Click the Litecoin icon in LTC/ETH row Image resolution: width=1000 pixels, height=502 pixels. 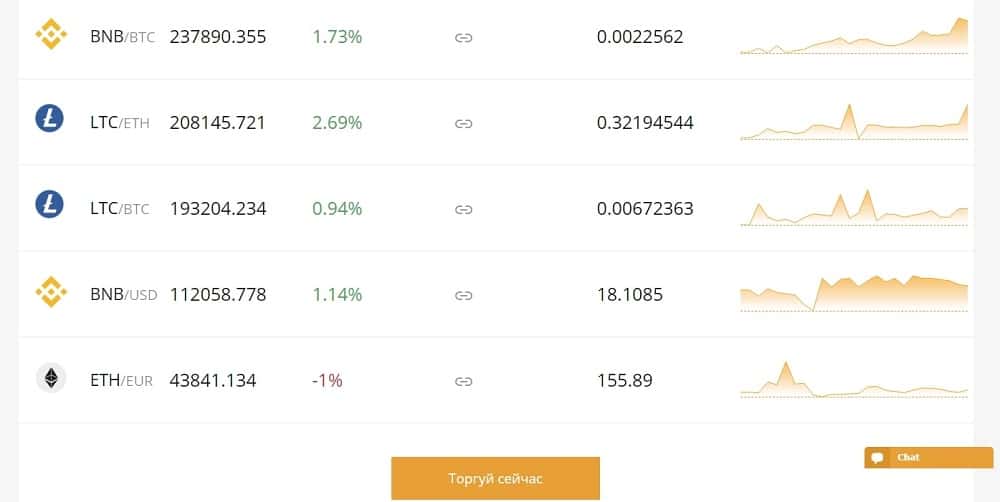click(50, 121)
